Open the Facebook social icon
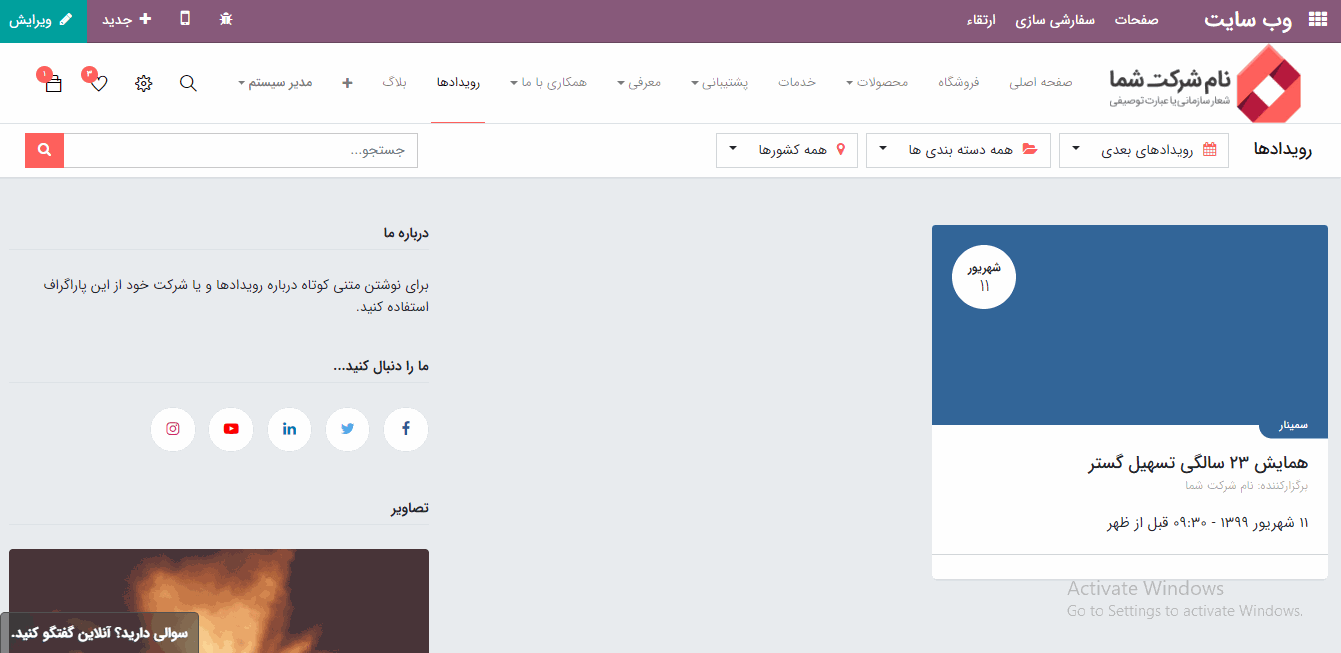1341x653 pixels. click(x=406, y=429)
